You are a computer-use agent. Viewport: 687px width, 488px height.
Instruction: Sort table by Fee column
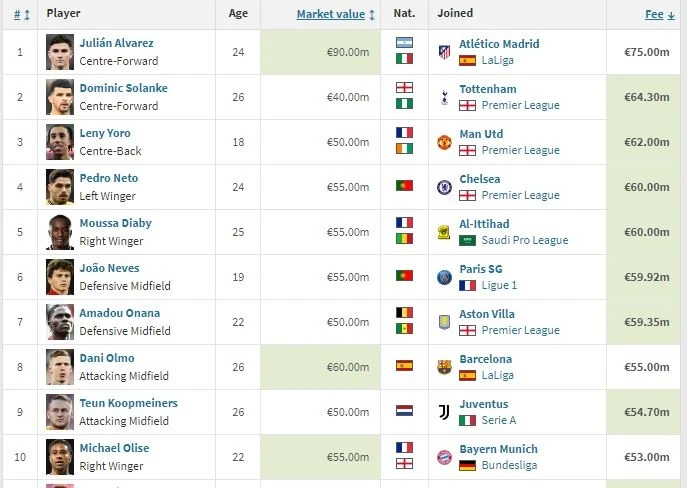tap(654, 14)
